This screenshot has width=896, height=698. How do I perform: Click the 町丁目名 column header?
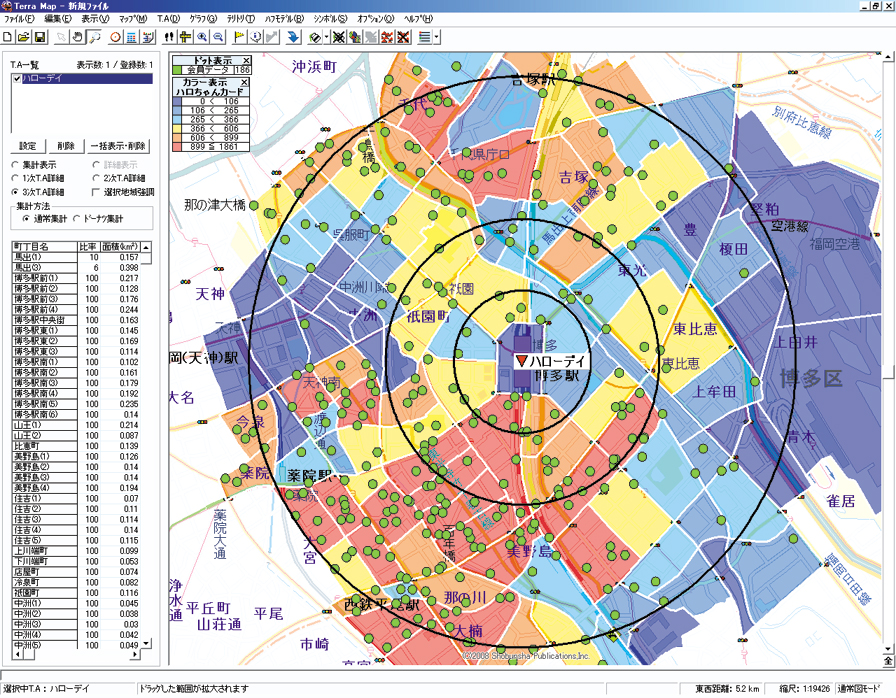coord(45,247)
